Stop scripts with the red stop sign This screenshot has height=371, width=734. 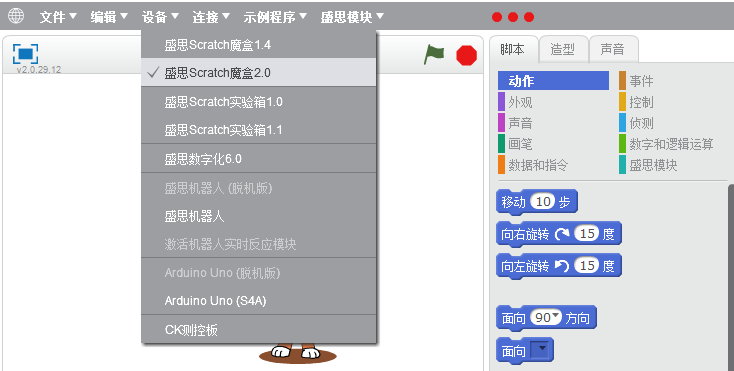pyautogui.click(x=467, y=55)
